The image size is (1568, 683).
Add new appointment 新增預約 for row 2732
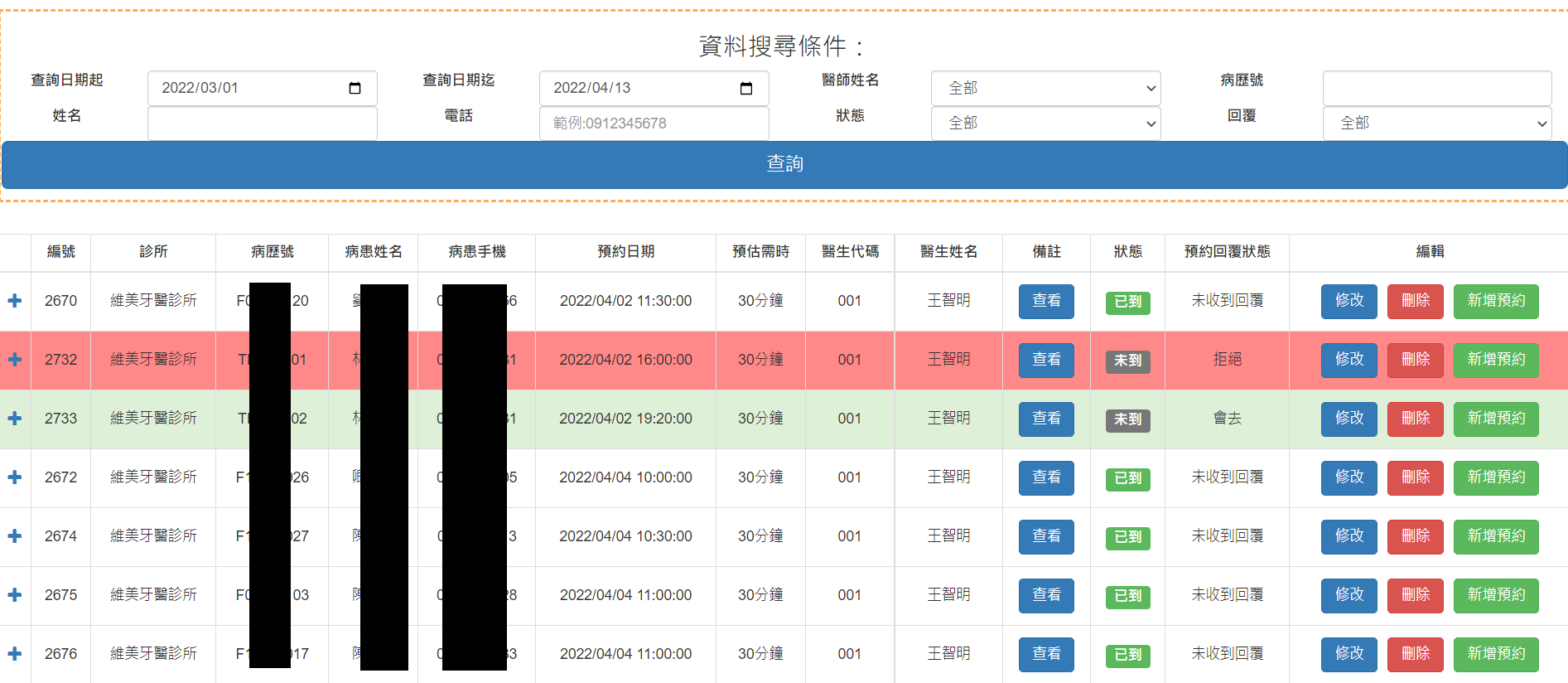pos(1496,360)
